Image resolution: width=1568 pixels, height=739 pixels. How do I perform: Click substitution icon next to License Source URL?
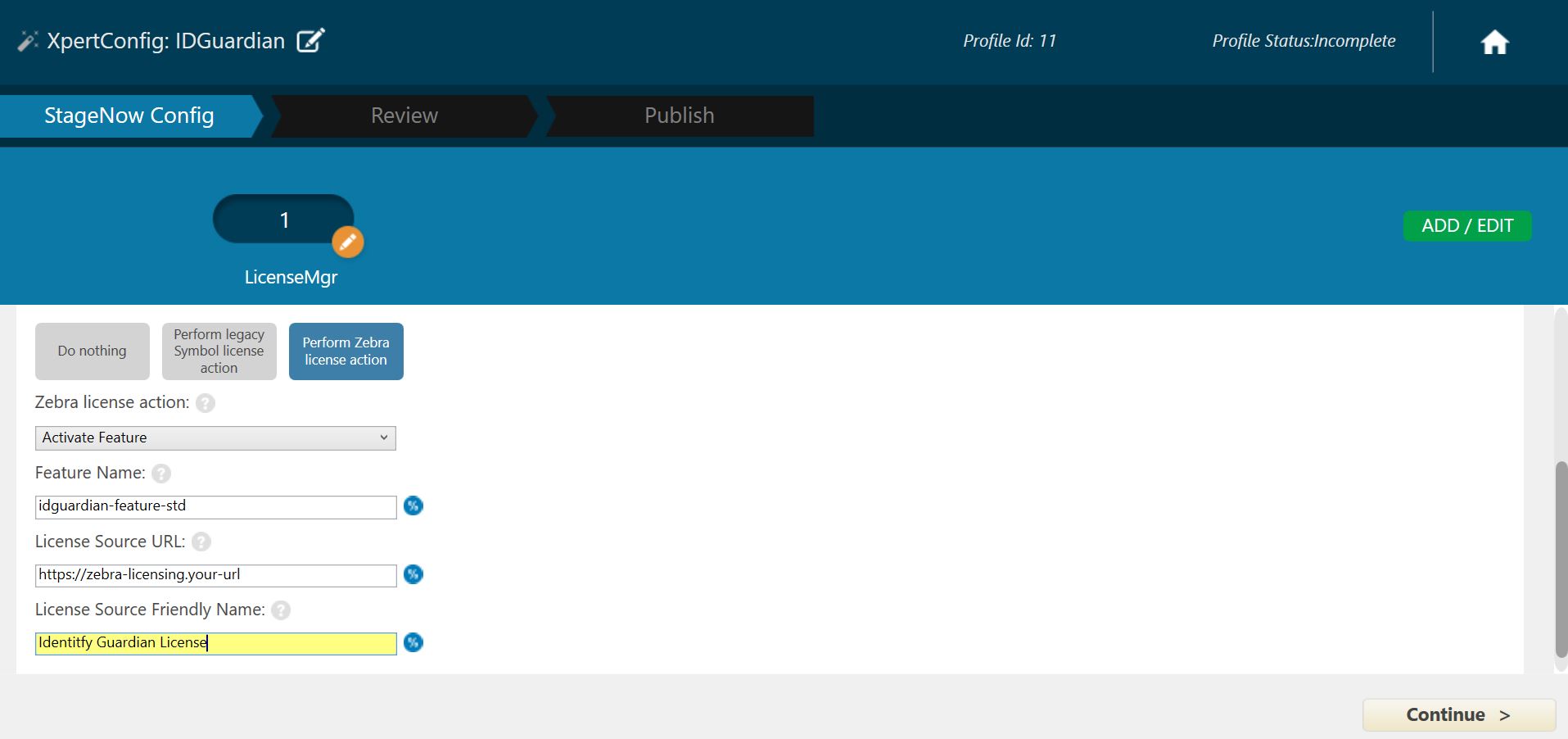tap(413, 575)
